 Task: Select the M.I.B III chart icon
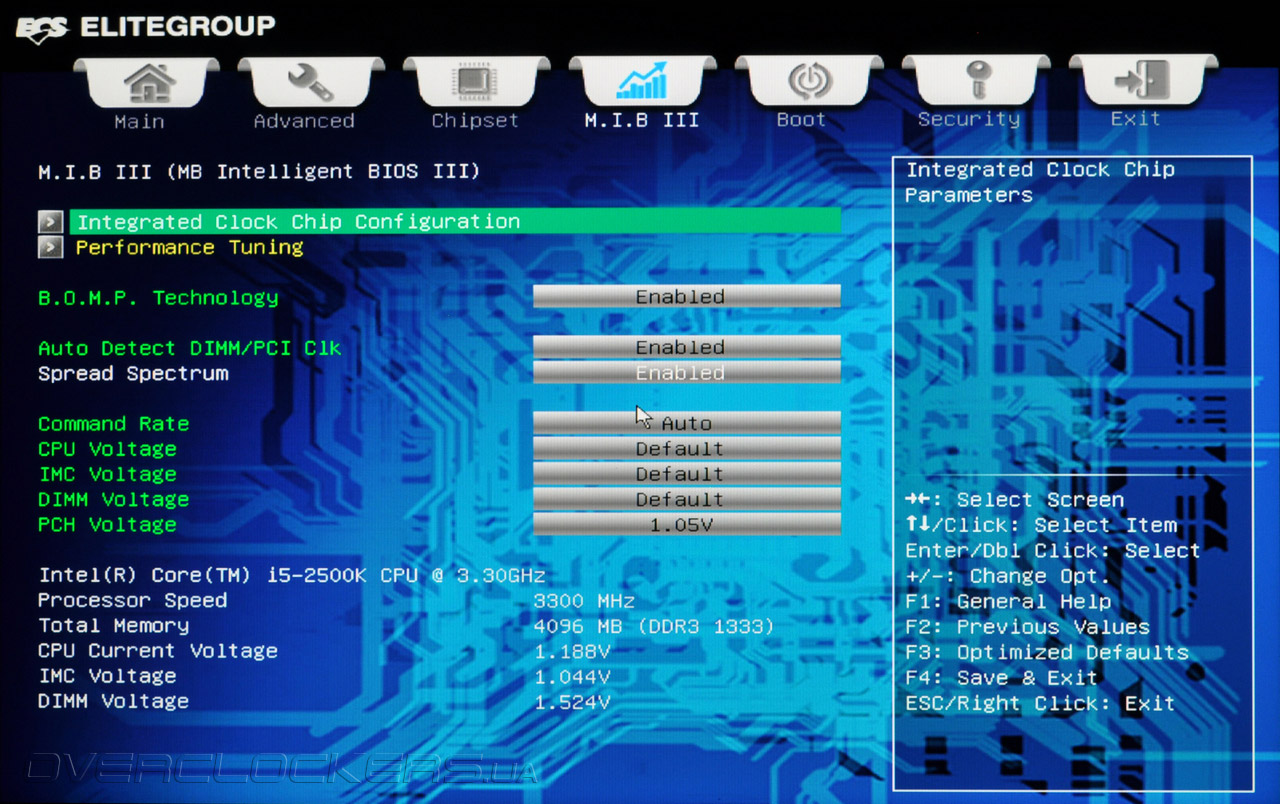(642, 81)
